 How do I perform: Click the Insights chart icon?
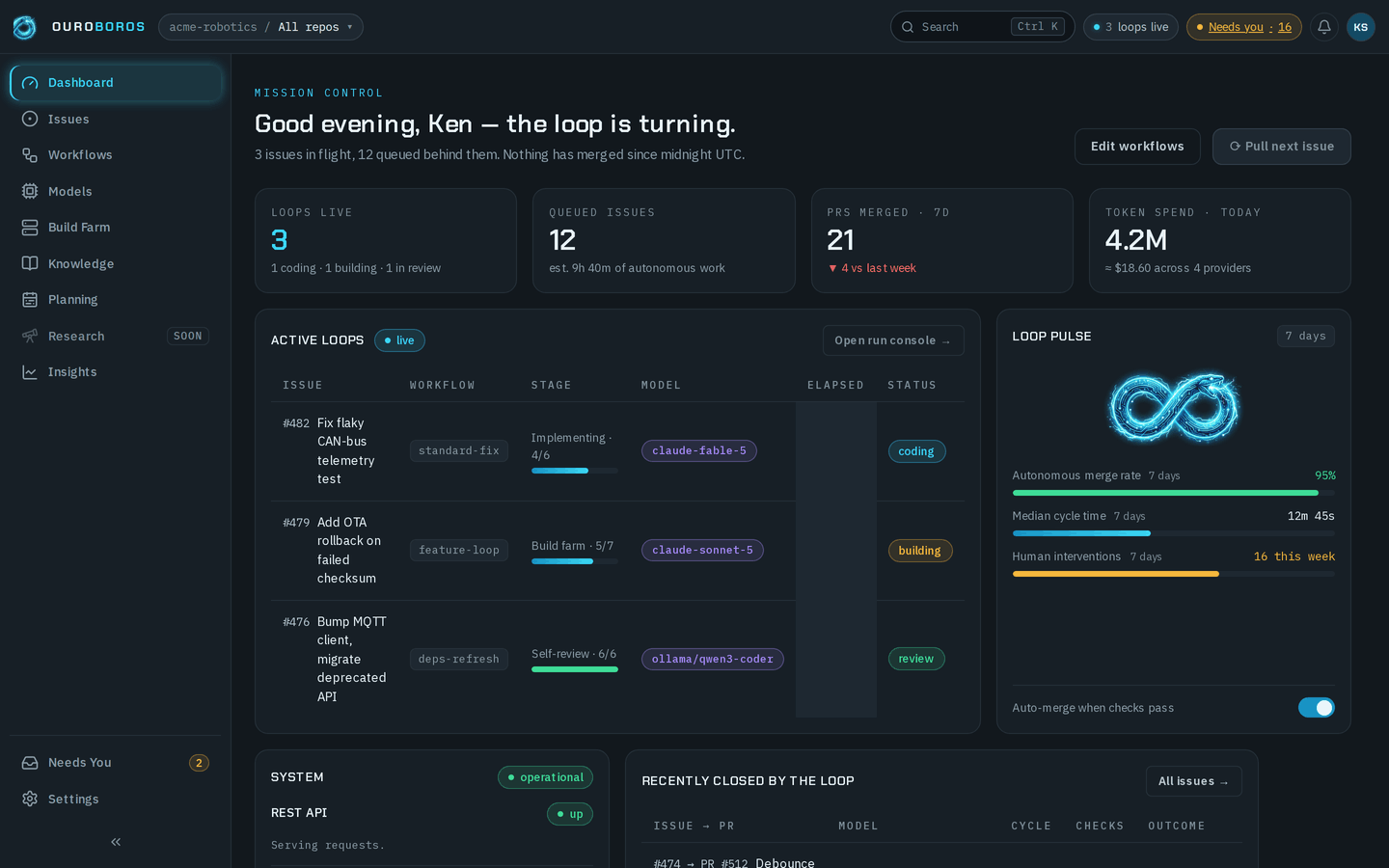30,372
